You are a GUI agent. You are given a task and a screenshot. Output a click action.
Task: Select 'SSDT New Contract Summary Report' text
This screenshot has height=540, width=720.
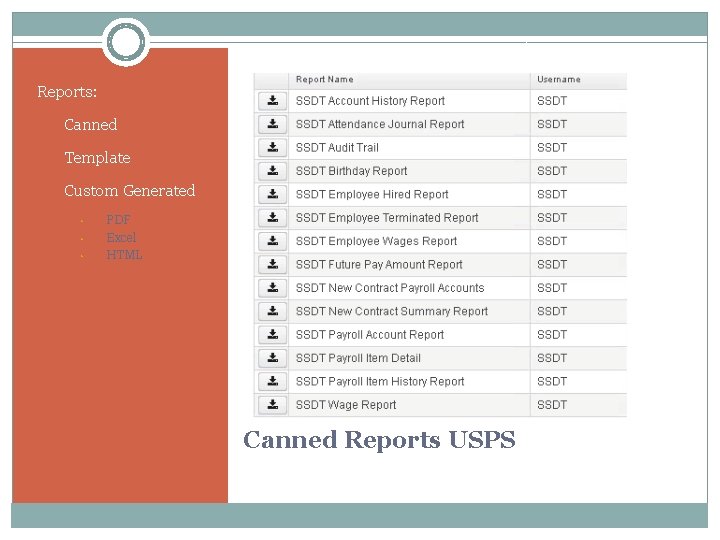click(392, 311)
